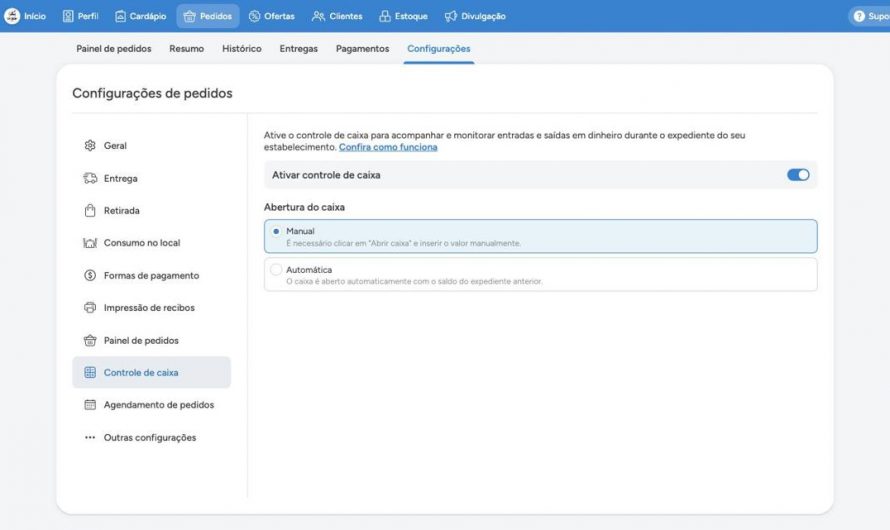Click the Ofertas discount icon
The height and width of the screenshot is (530, 890).
(x=255, y=16)
